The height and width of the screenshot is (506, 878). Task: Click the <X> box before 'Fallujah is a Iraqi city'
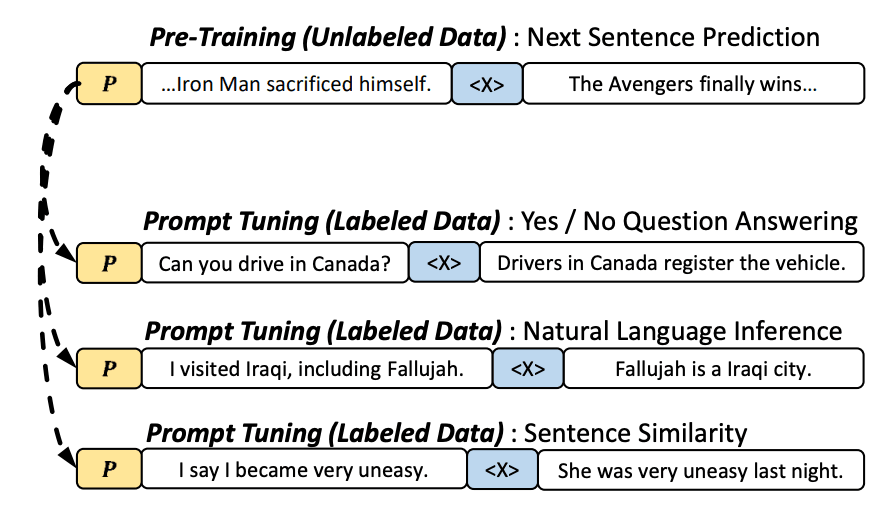pos(527,368)
